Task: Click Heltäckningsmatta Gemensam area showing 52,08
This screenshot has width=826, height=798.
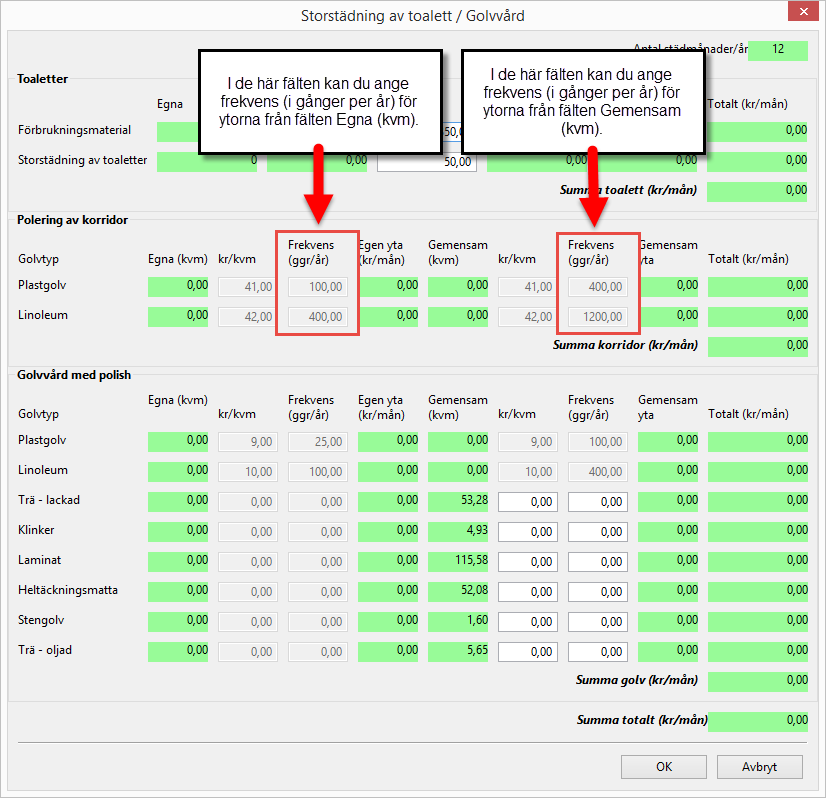Action: click(x=458, y=591)
